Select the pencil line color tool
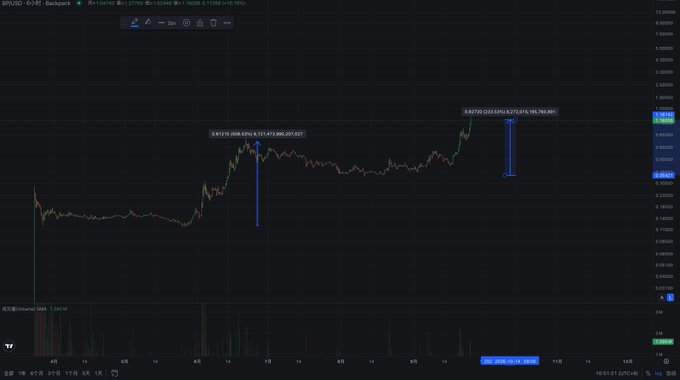680x380 pixels. 135,23
